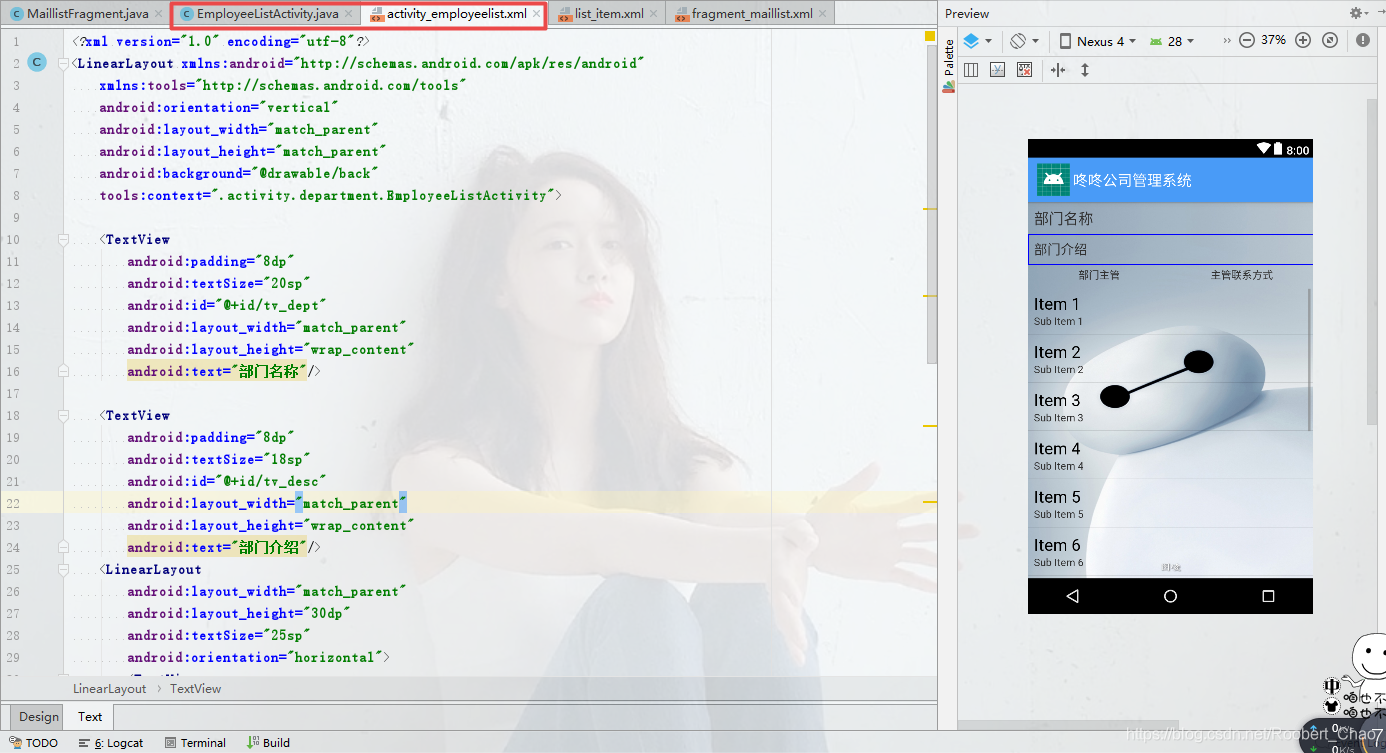Select Item 4 in the preview list

point(1168,455)
